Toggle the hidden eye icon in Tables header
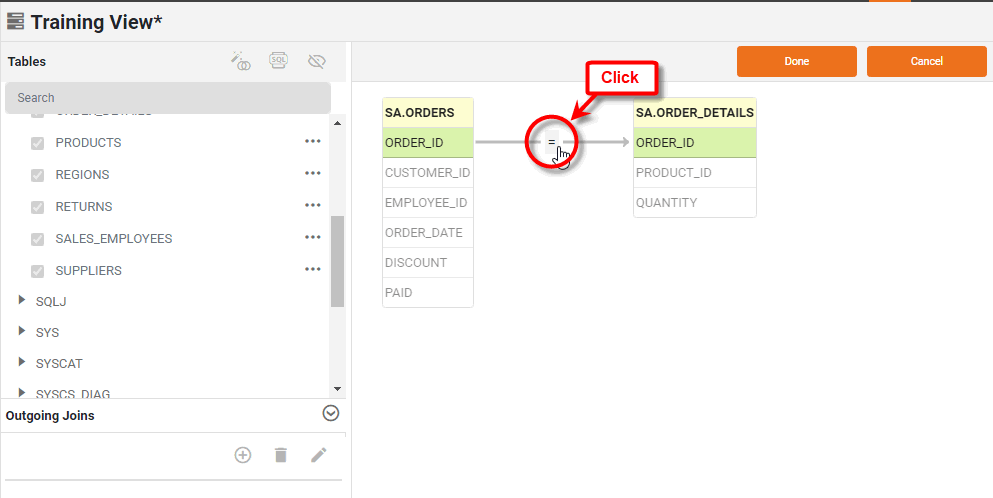This screenshot has width=993, height=498. point(317,62)
